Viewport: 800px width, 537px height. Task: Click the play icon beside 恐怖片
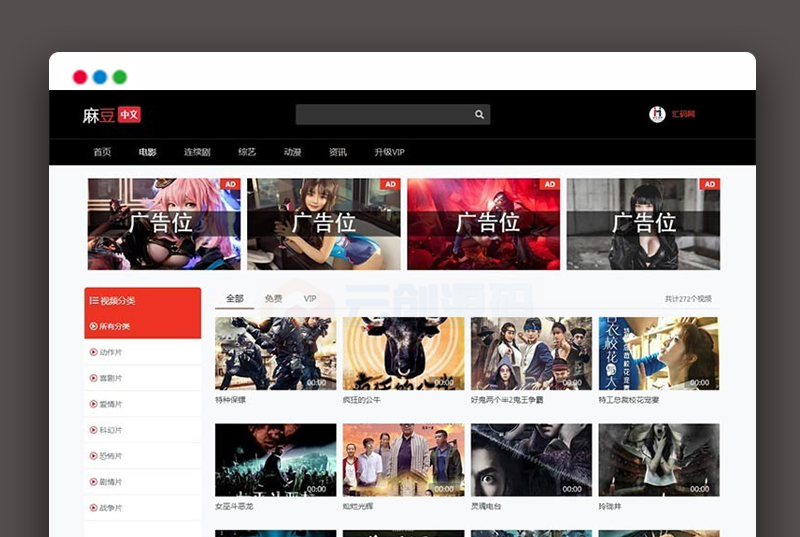point(93,455)
